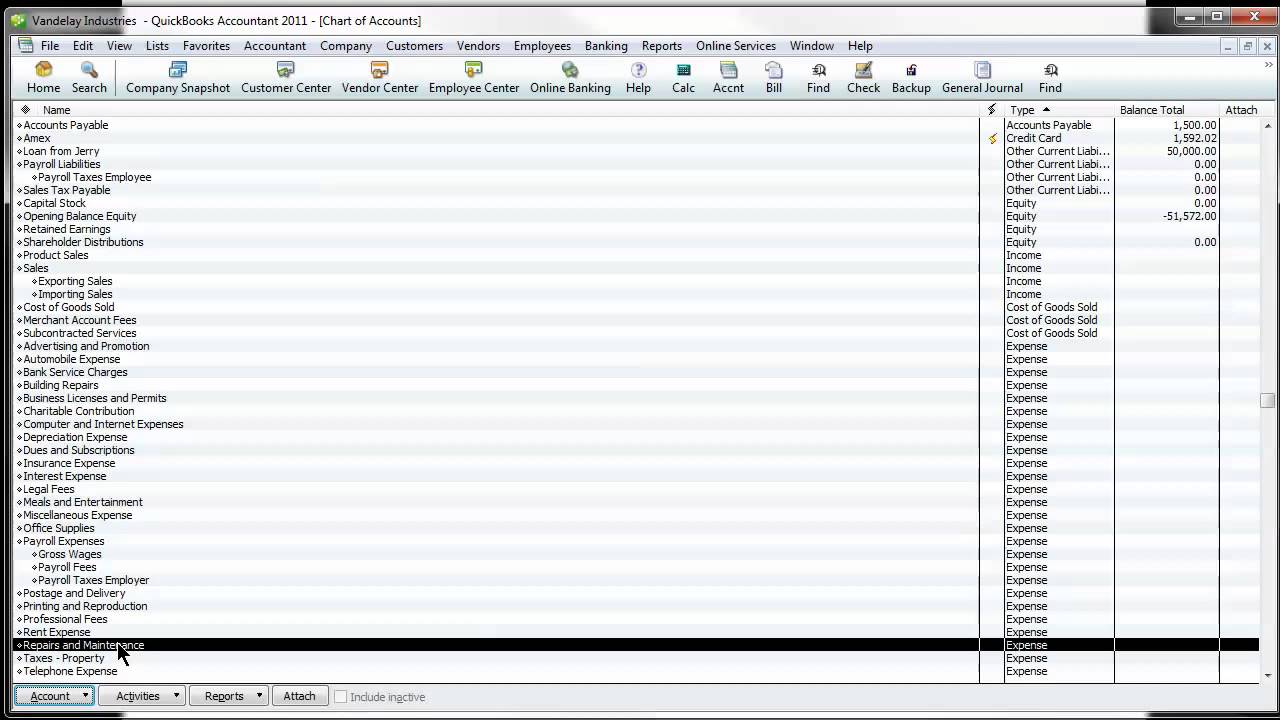Open Company Snapshot from toolbar
This screenshot has width=1280, height=720.
tap(178, 78)
